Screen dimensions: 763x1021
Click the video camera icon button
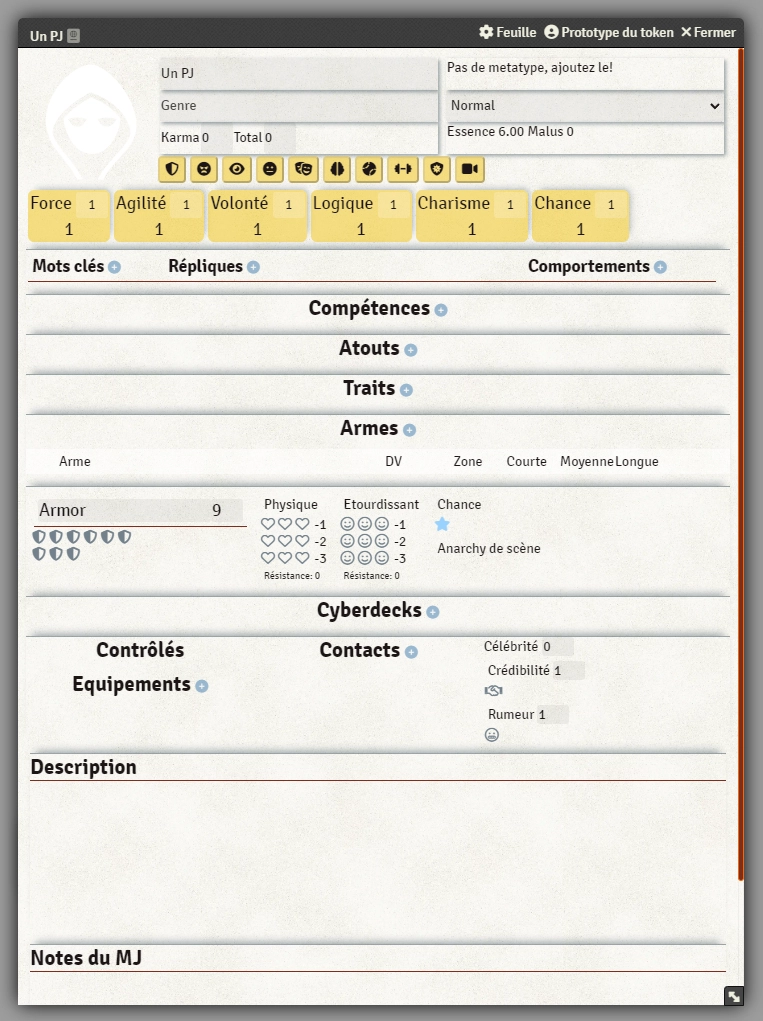coord(469,169)
